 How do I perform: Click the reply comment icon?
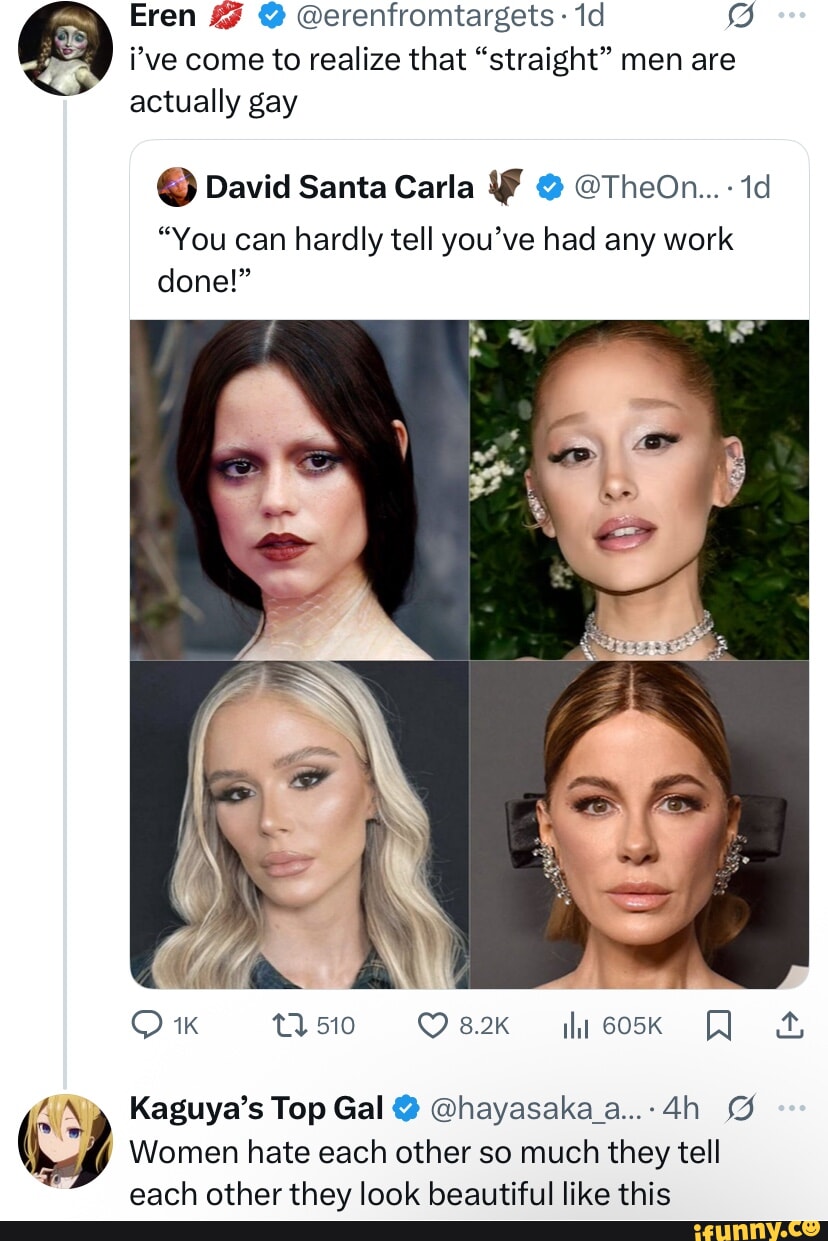pyautogui.click(x=148, y=1024)
